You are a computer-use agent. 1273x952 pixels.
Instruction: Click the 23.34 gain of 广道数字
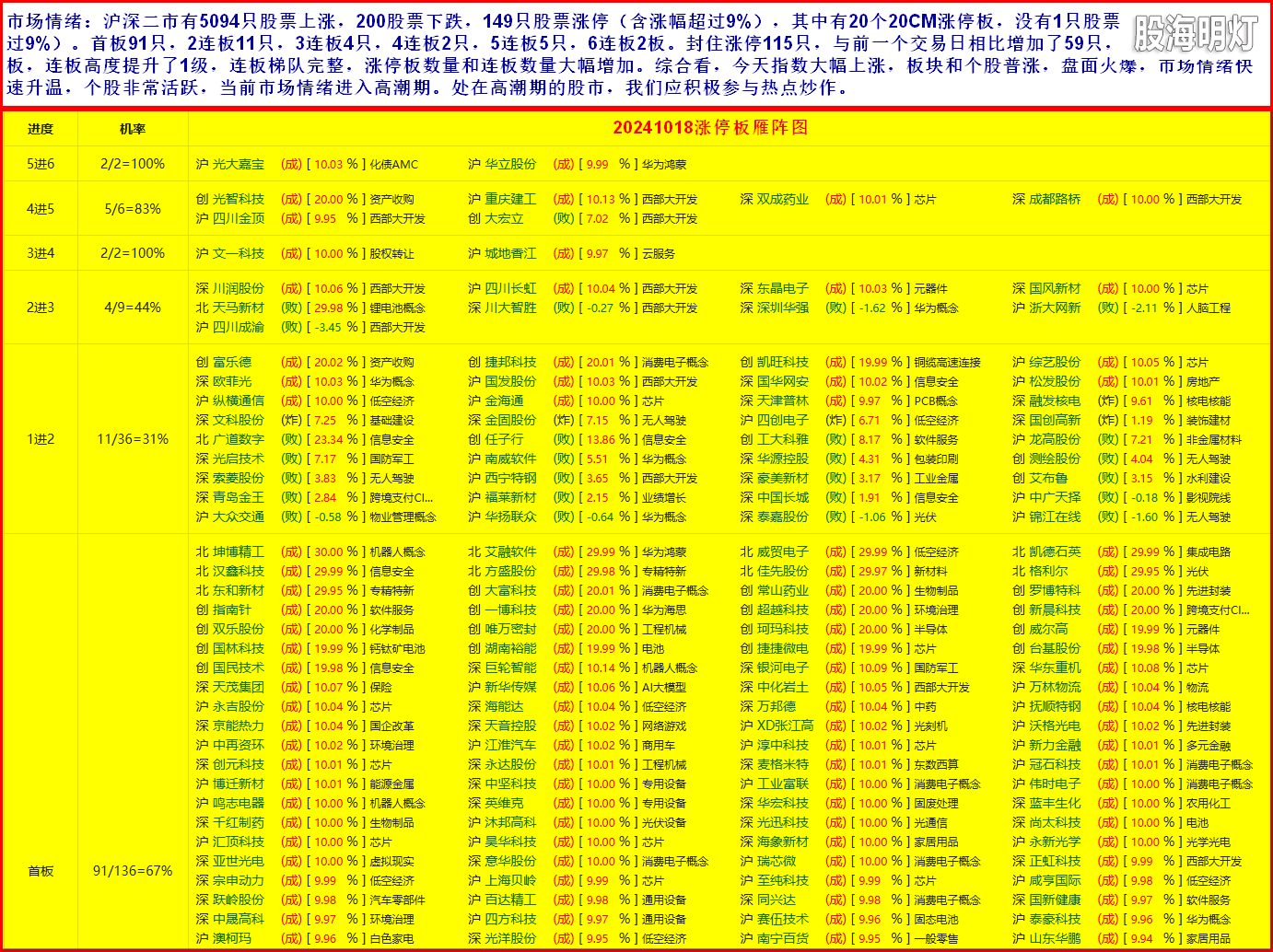click(x=329, y=439)
